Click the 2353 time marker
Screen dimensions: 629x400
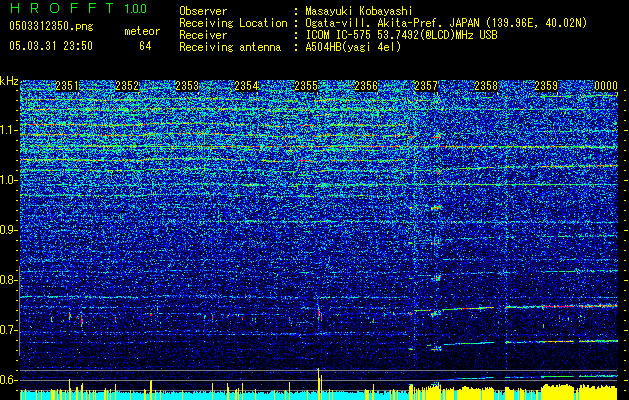point(187,86)
